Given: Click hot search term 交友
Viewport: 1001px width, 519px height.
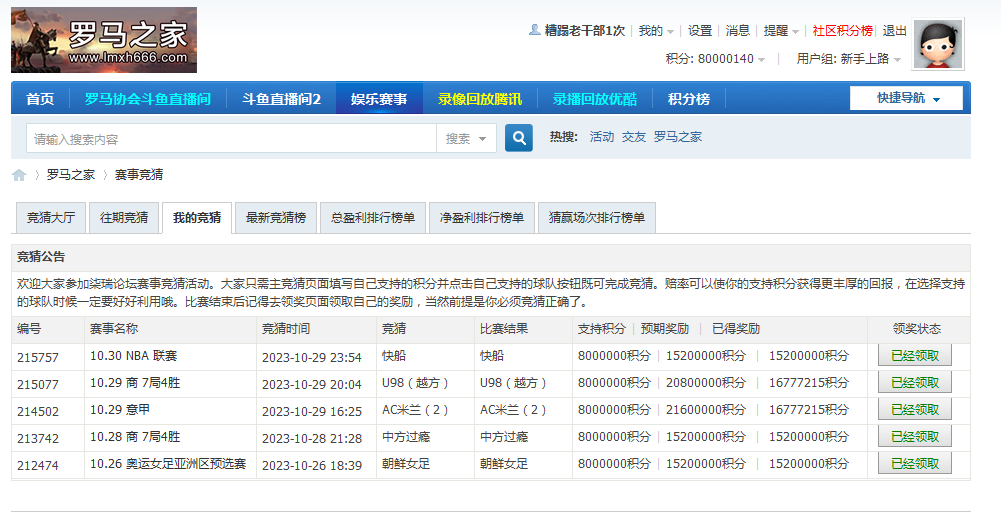Looking at the screenshot, I should point(634,137).
